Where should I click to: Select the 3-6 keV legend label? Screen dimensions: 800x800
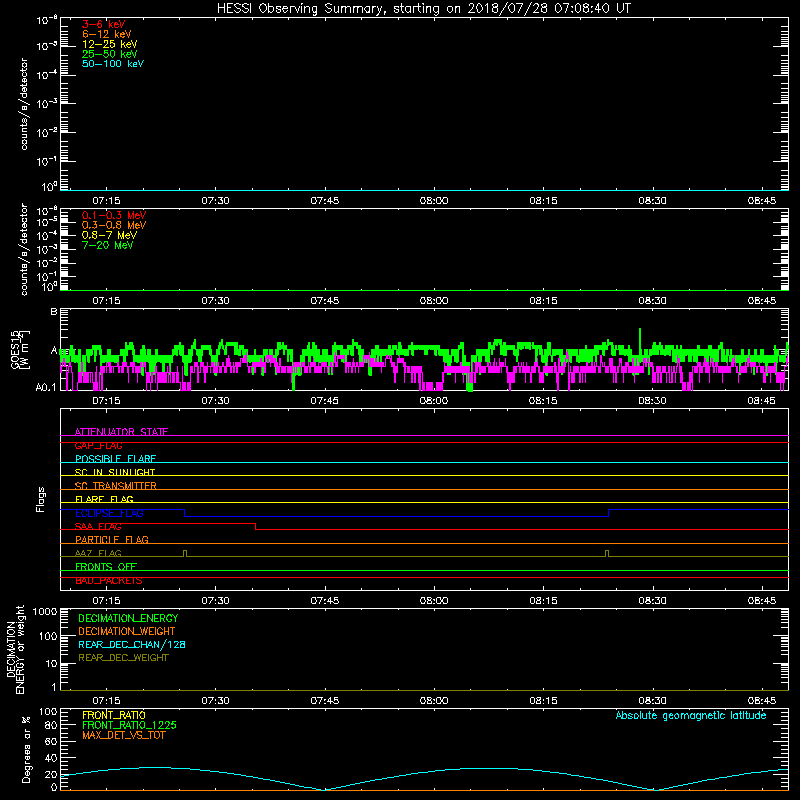coord(103,24)
